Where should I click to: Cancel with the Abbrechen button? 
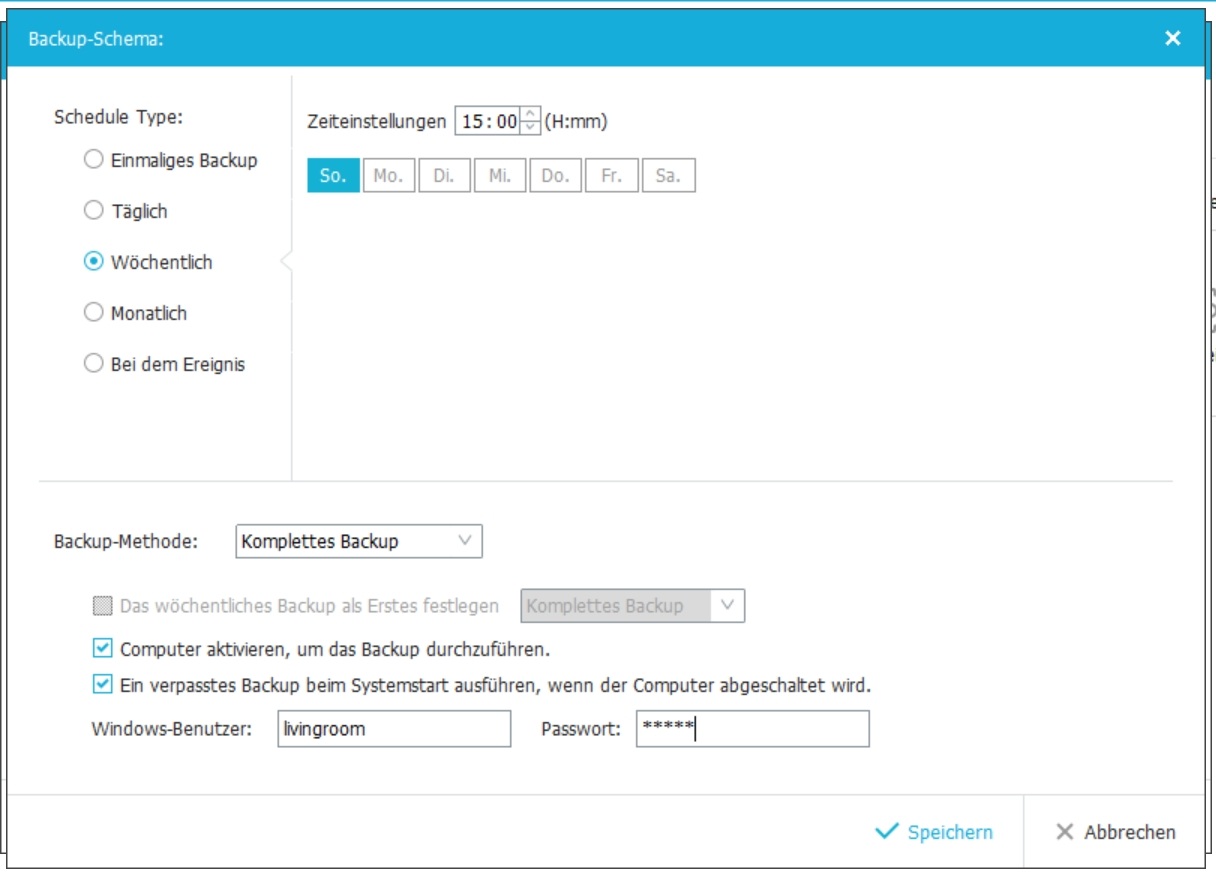click(x=1115, y=832)
